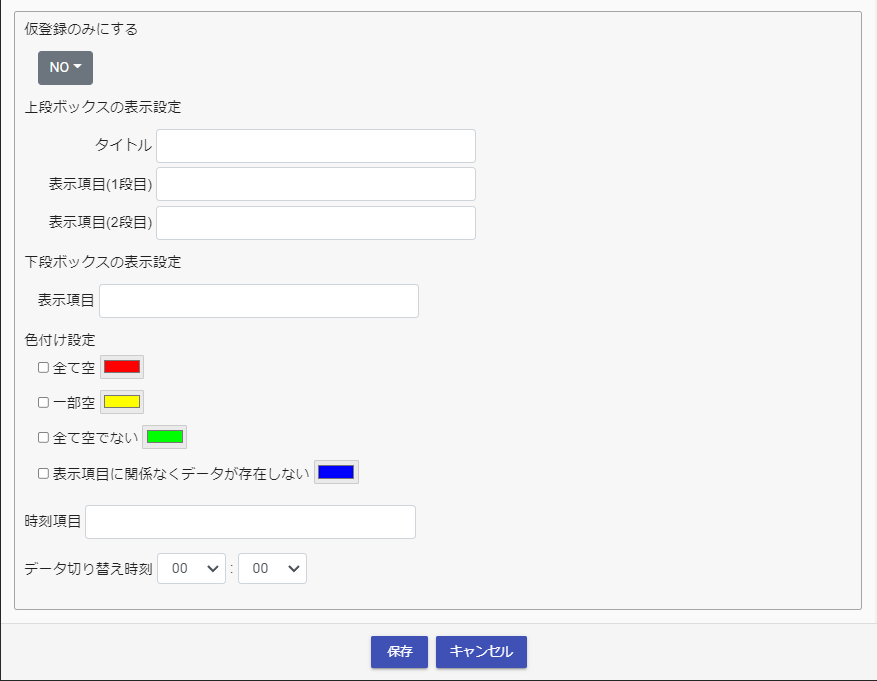Tick 表示項目に関係なくデータが存在しない checkbox

(x=43, y=473)
